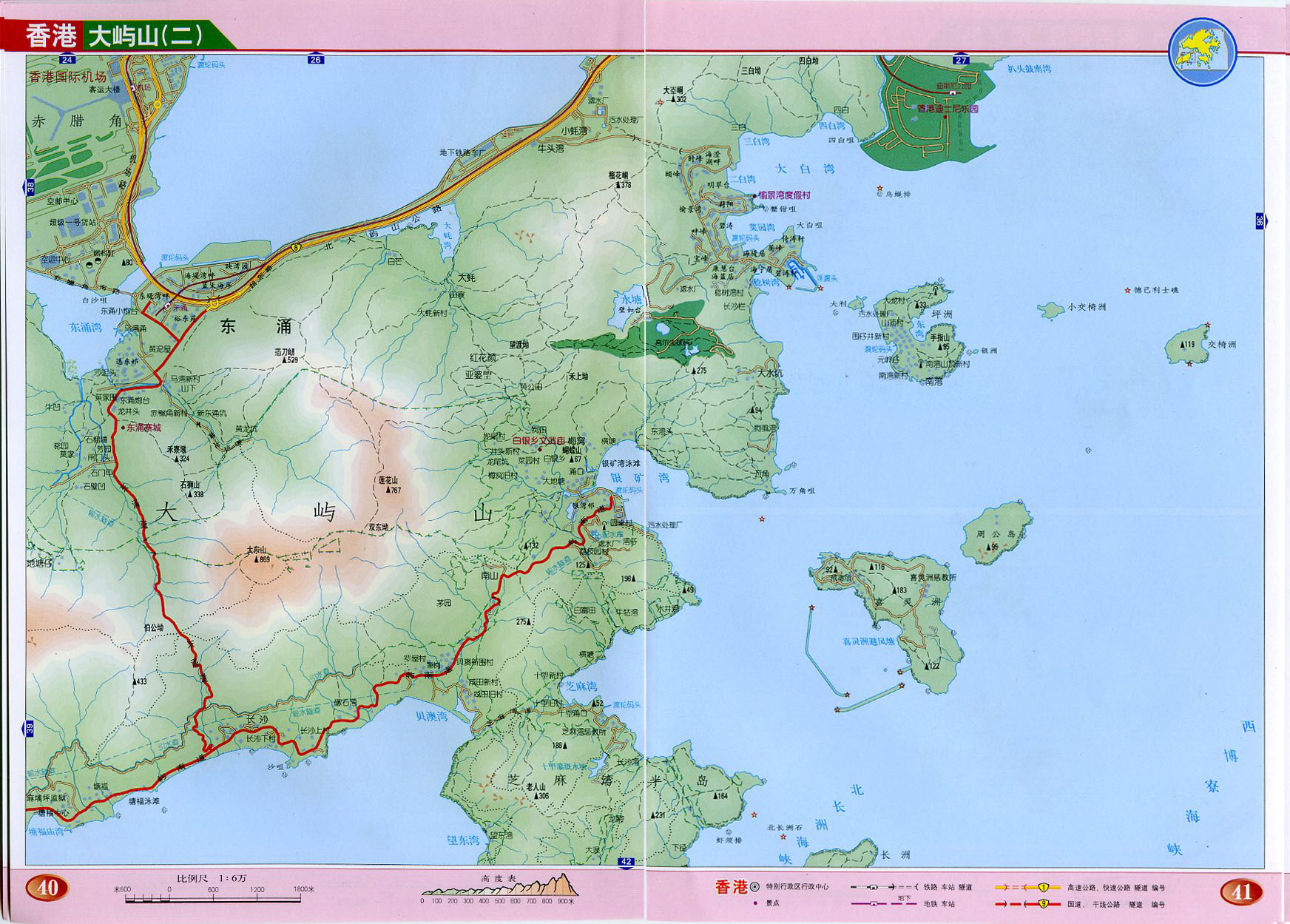Click the 愉景湾度假村 label
The height and width of the screenshot is (924, 1290).
tap(783, 195)
